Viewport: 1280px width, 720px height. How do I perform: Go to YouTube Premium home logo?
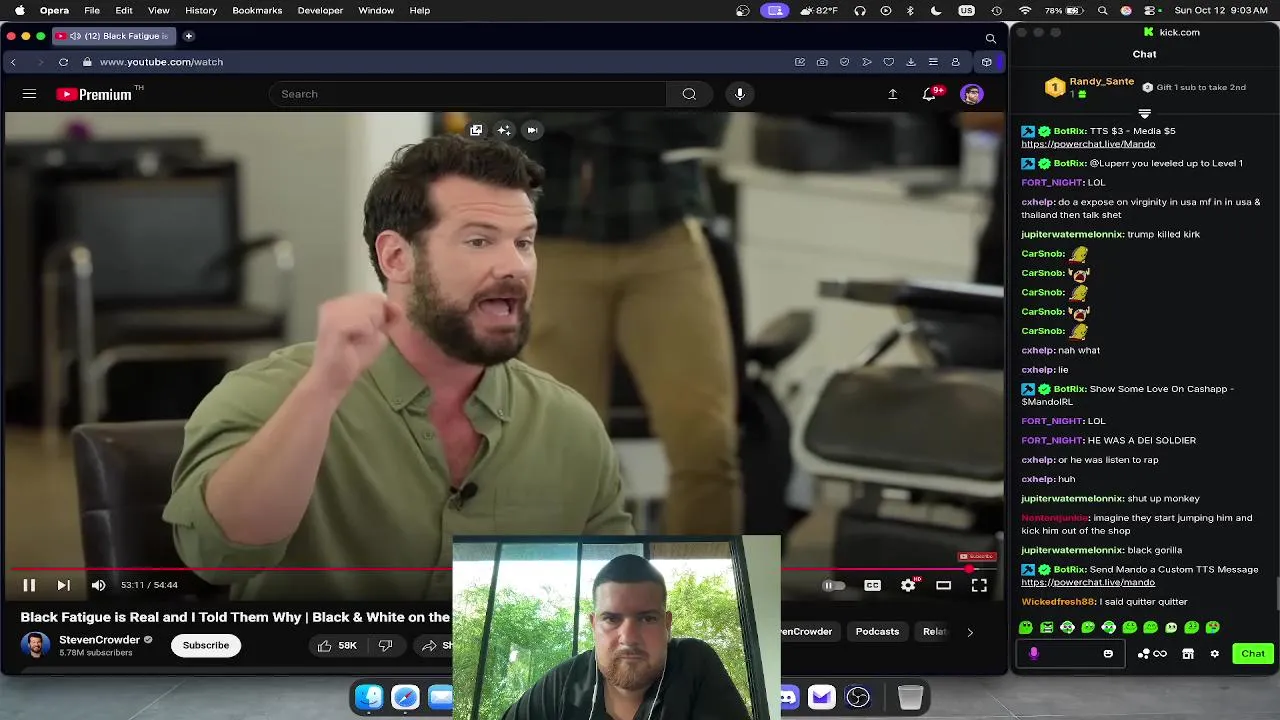coord(94,94)
